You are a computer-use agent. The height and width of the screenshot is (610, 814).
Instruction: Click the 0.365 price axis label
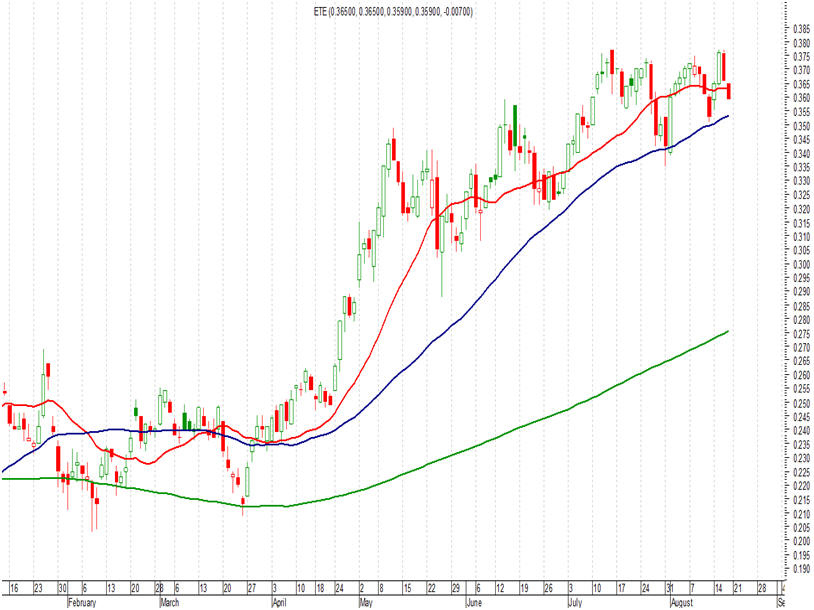point(803,84)
